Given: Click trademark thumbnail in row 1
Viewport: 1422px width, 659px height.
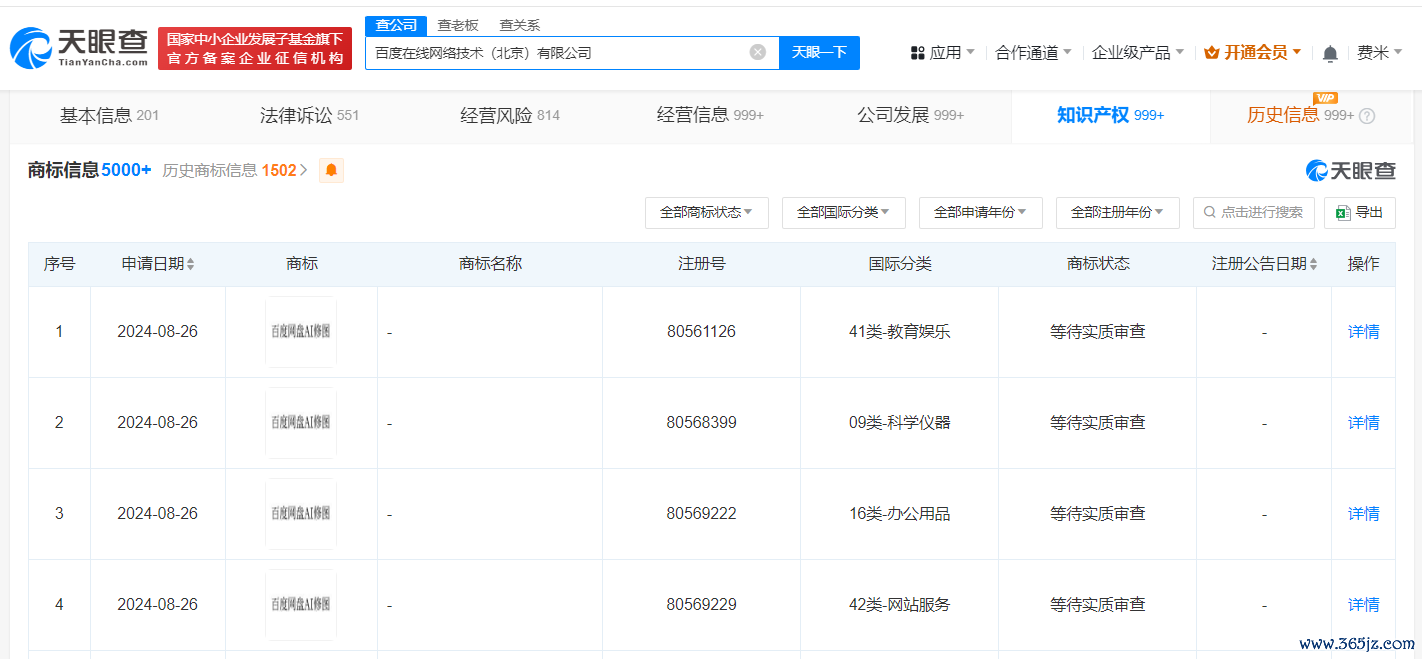Looking at the screenshot, I should (301, 332).
